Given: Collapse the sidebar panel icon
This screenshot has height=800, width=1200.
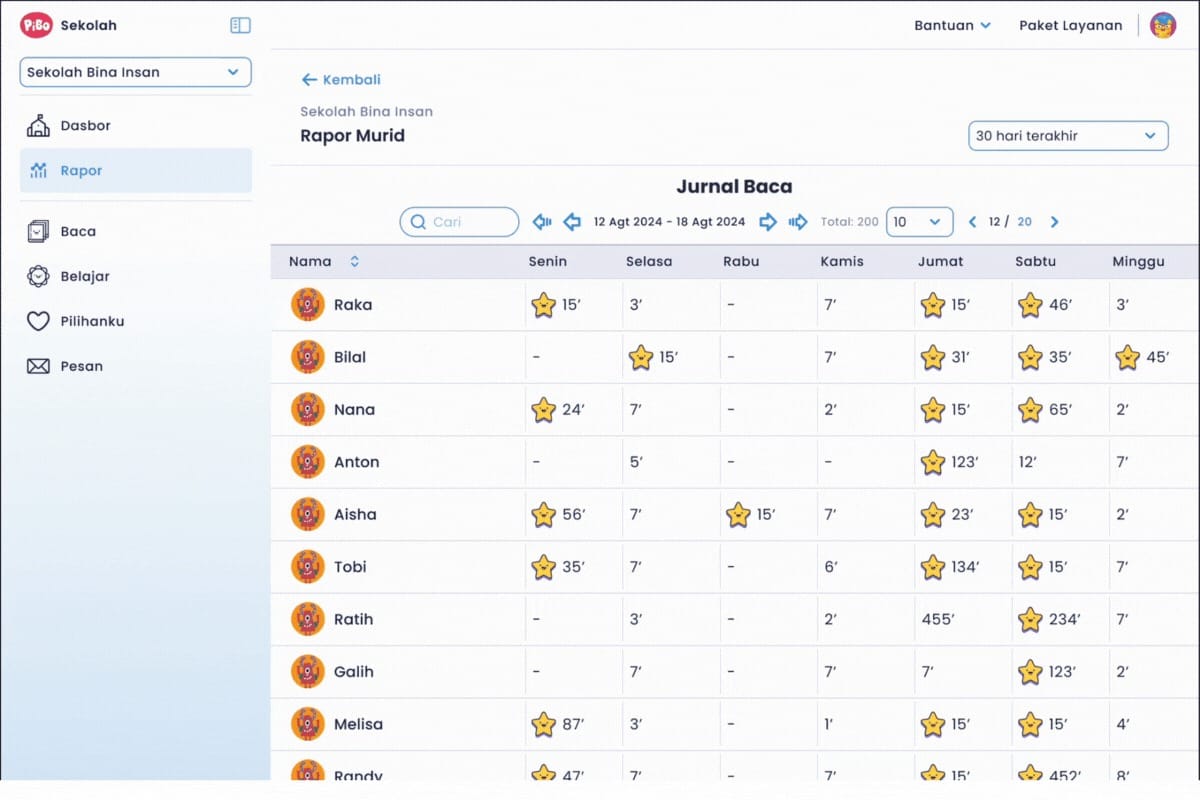Looking at the screenshot, I should coord(240,25).
